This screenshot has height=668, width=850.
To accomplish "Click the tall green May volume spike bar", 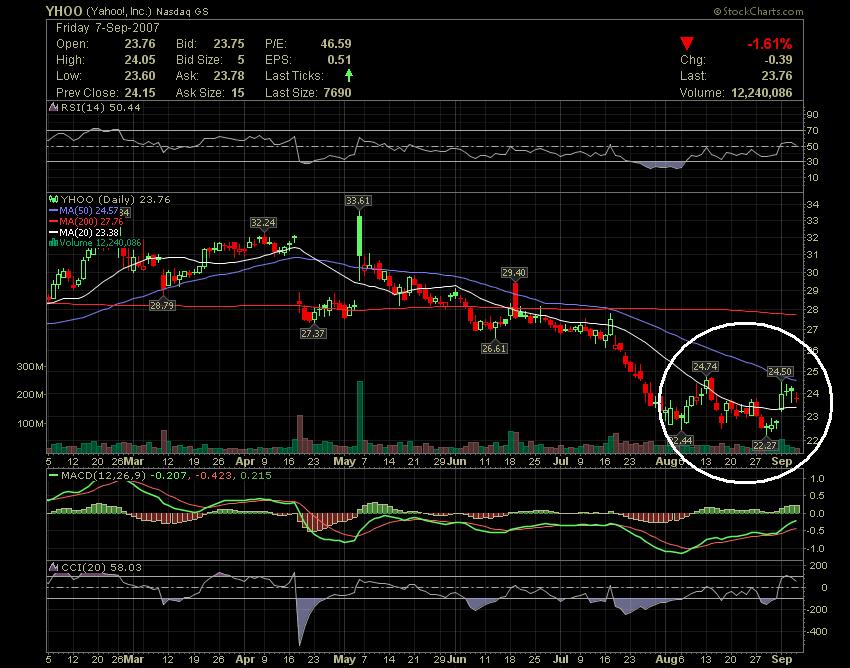I will (359, 416).
